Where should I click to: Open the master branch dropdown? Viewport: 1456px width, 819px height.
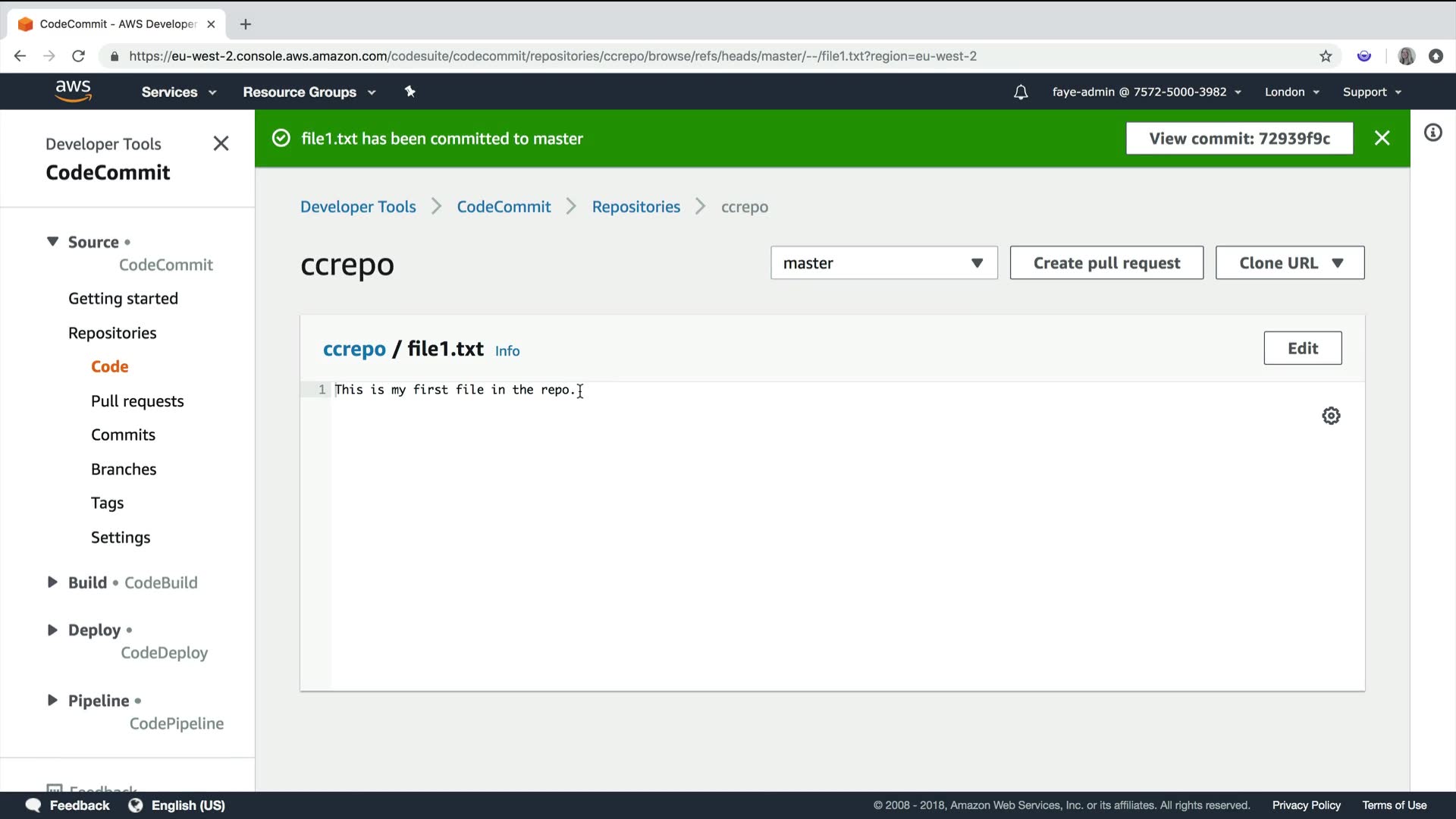coord(883,263)
